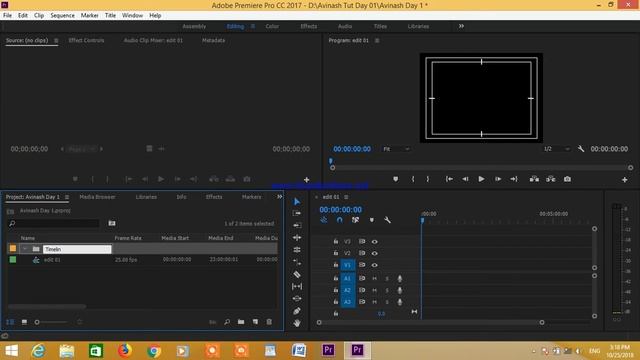640x360 pixels.
Task: Switch Project panel to icon view
Action: point(24,322)
